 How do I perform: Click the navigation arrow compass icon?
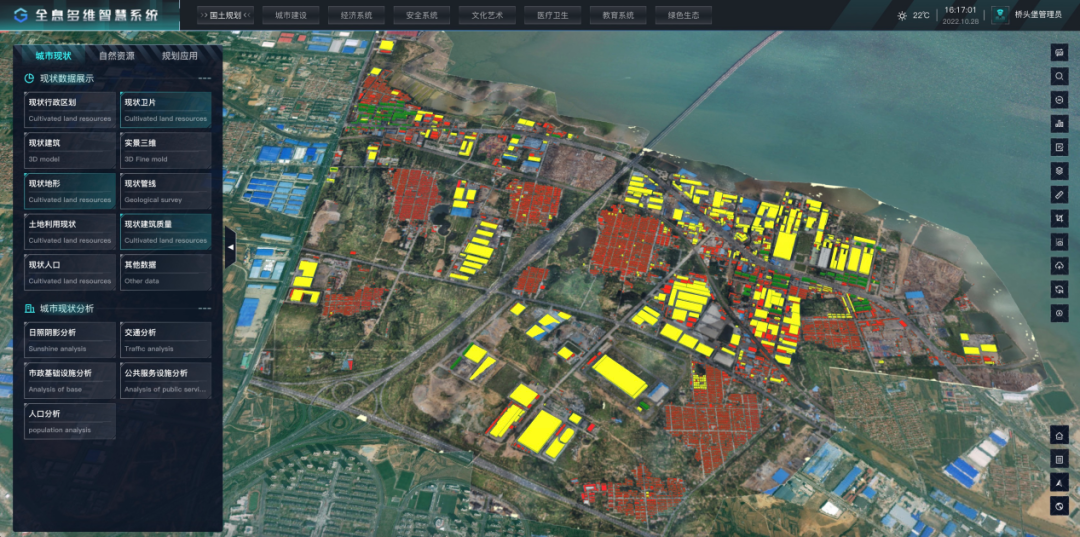[1059, 483]
